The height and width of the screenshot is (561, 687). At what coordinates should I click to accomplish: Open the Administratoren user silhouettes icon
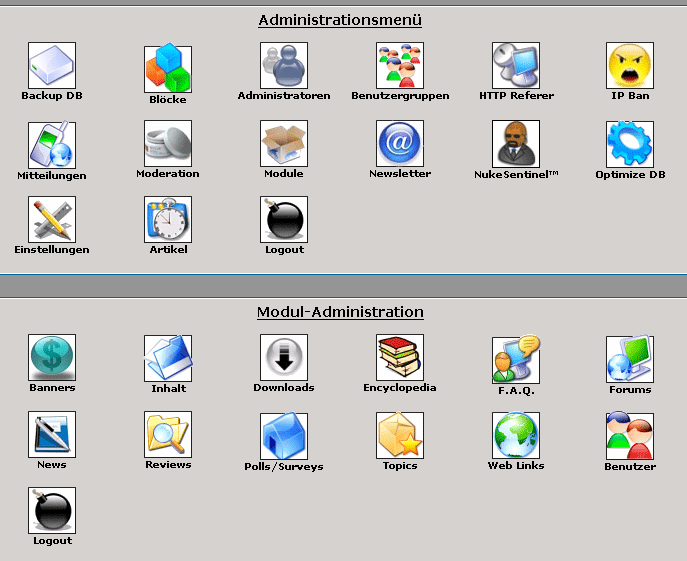coord(284,65)
